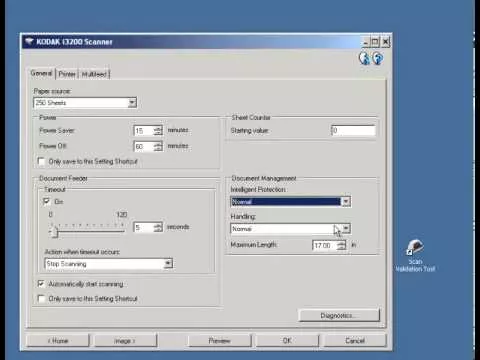480x360 pixels.
Task: Toggle Only save checkbox under Power
Action: click(41, 162)
